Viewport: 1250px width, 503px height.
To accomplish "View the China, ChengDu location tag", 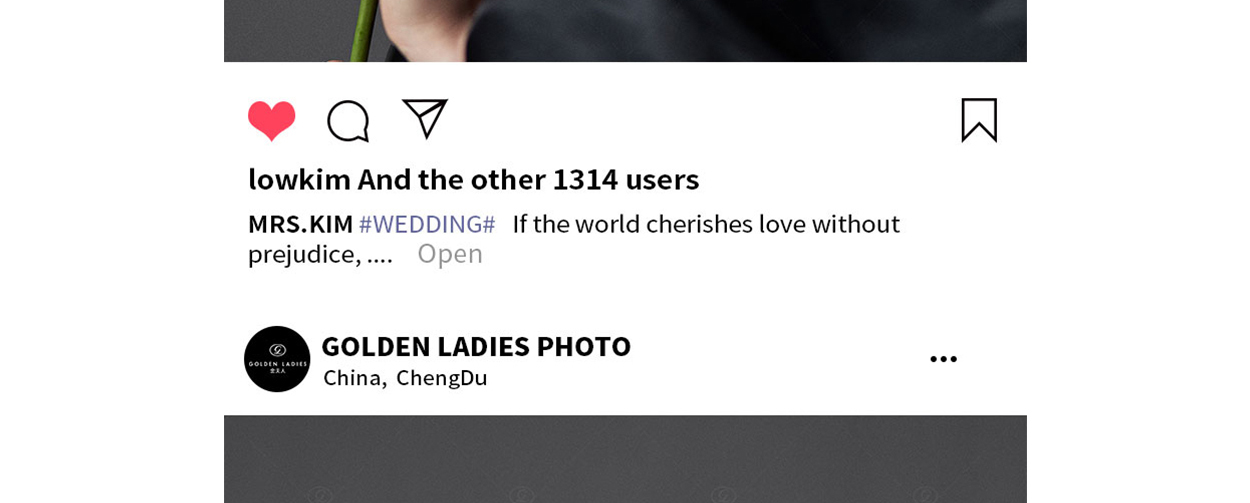I will pyautogui.click(x=405, y=378).
